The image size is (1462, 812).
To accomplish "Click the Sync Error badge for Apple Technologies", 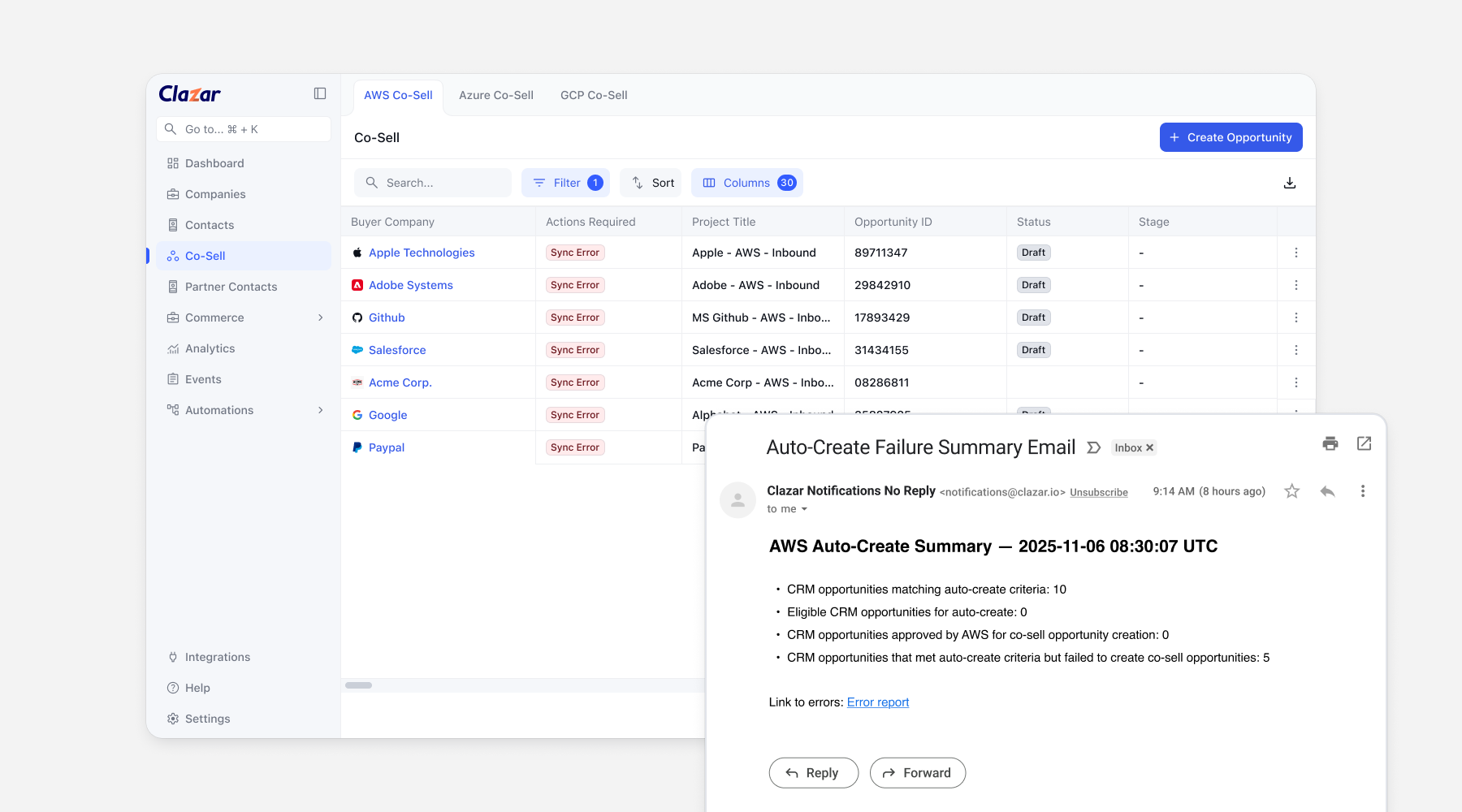I will [x=575, y=253].
